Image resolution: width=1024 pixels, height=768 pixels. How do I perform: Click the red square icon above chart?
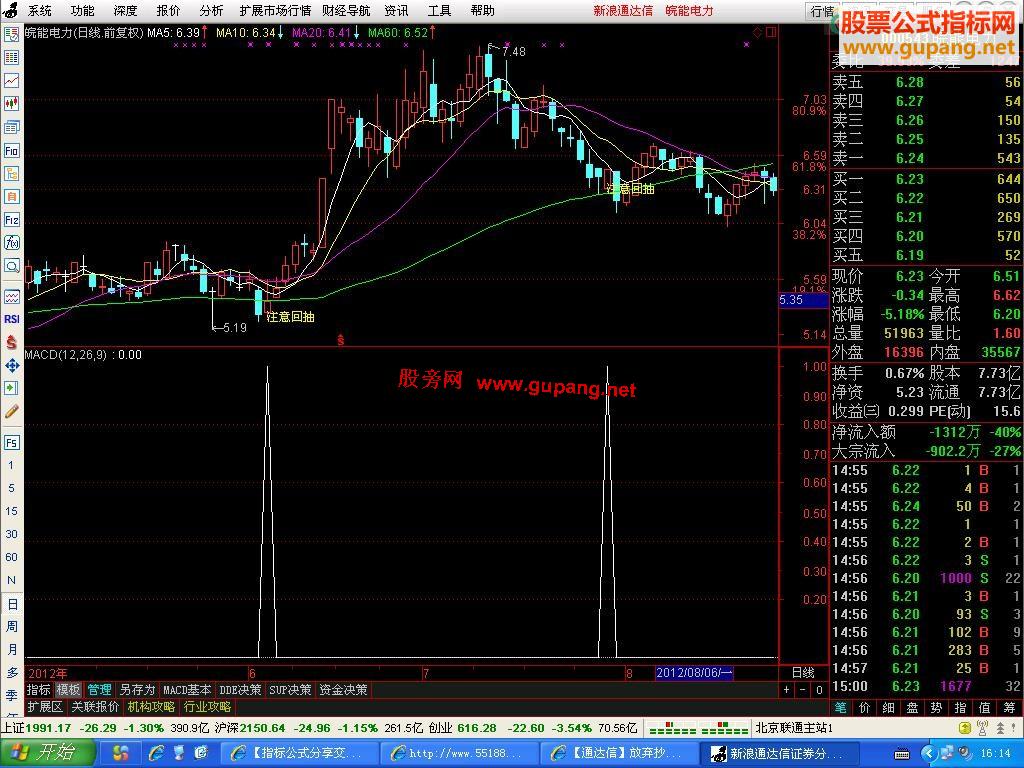click(771, 32)
